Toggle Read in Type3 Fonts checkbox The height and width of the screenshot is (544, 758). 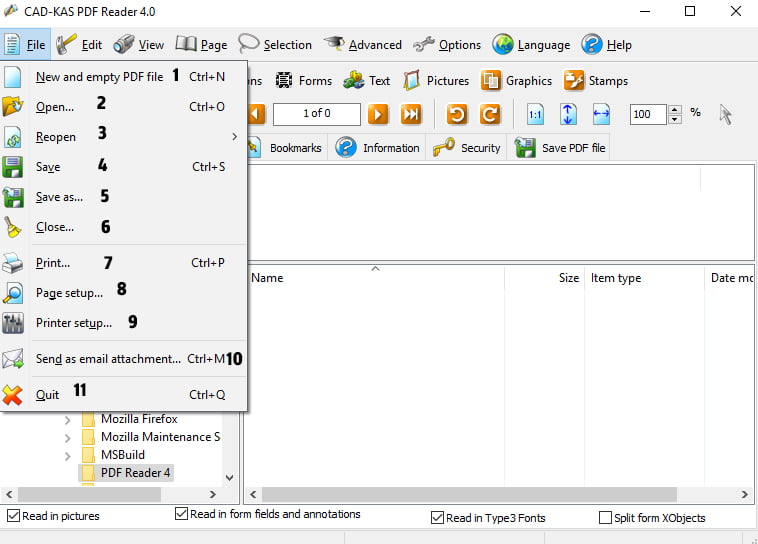[x=437, y=518]
